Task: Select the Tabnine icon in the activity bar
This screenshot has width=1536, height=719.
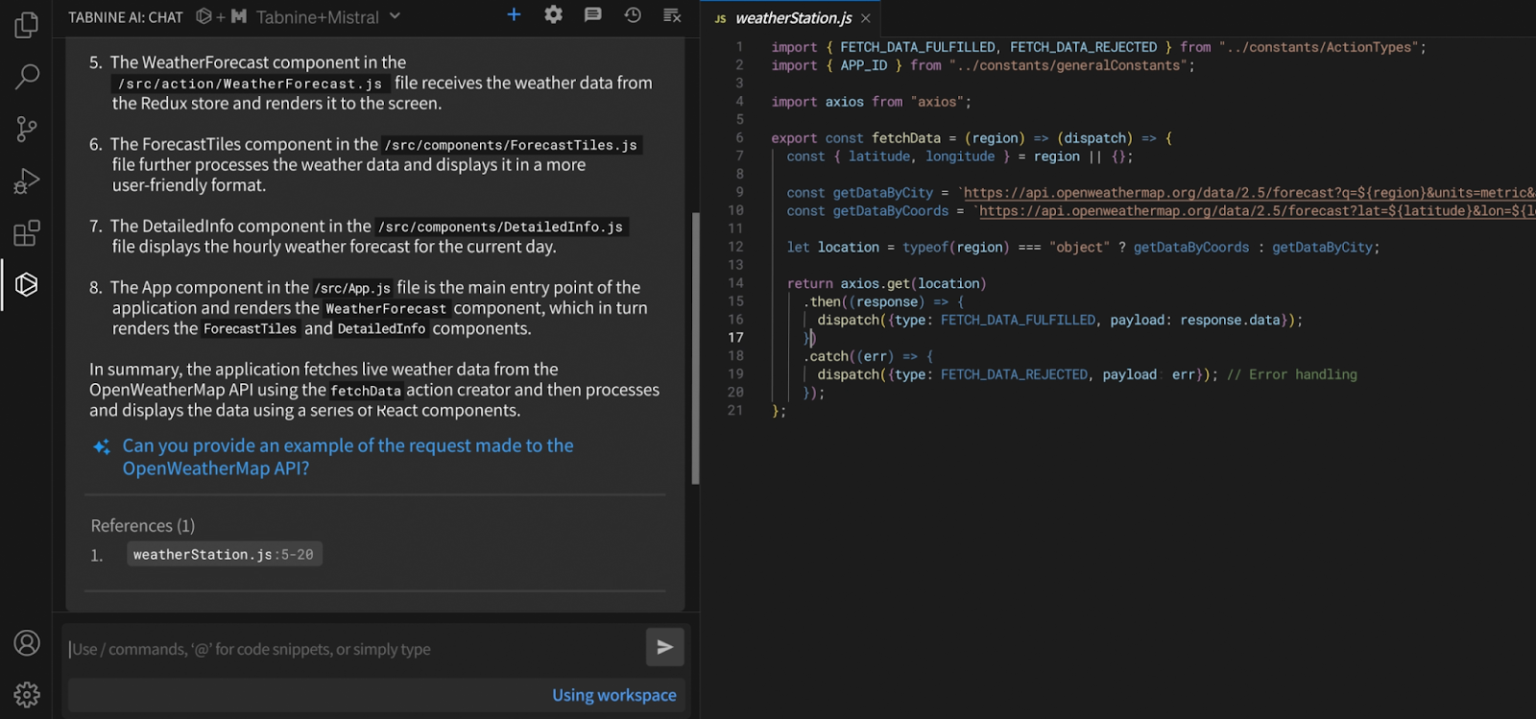Action: click(25, 285)
